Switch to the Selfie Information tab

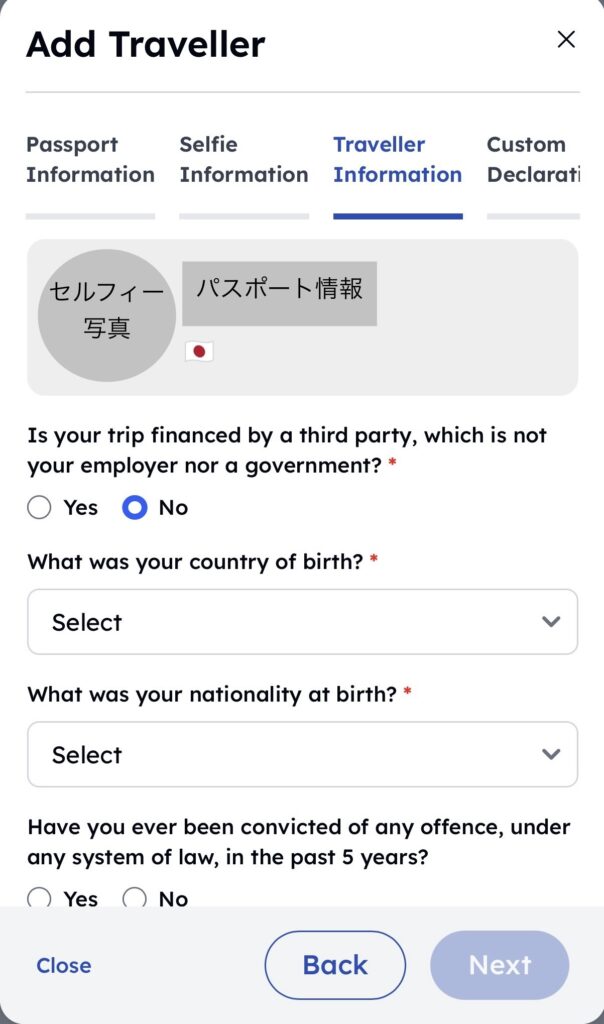244,160
